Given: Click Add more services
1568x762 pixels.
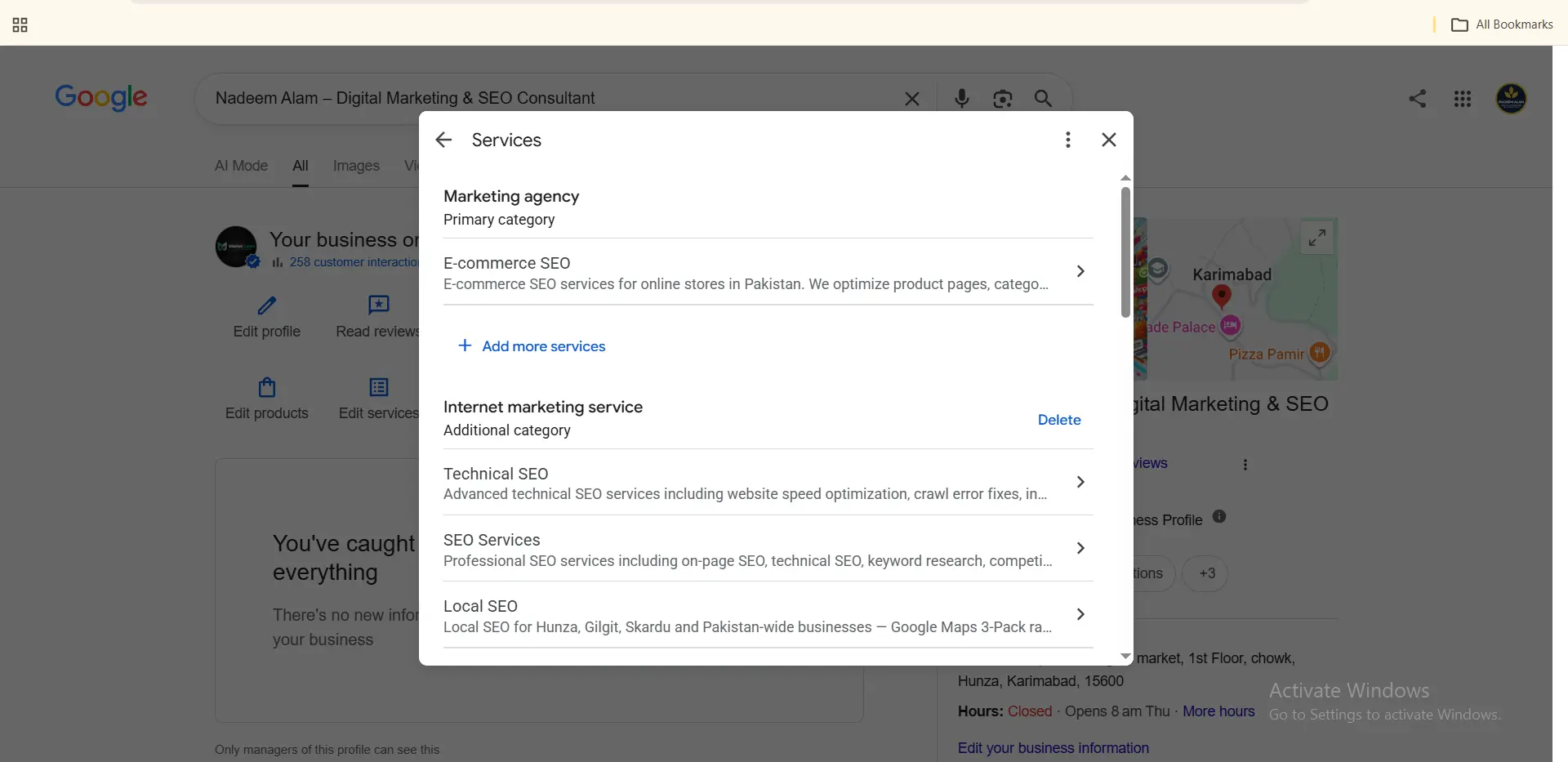Looking at the screenshot, I should coord(532,346).
